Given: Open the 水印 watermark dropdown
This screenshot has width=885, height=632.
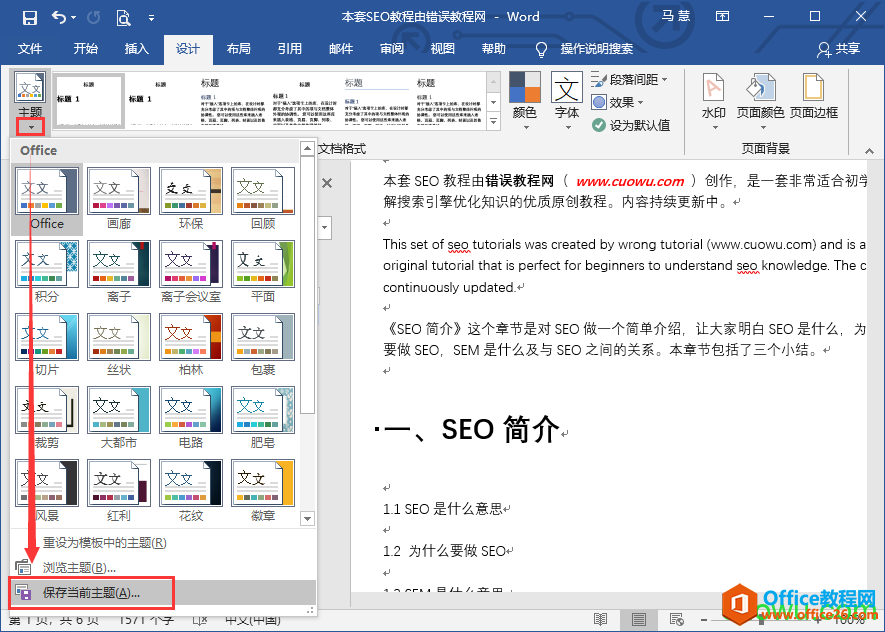Looking at the screenshot, I should (713, 101).
